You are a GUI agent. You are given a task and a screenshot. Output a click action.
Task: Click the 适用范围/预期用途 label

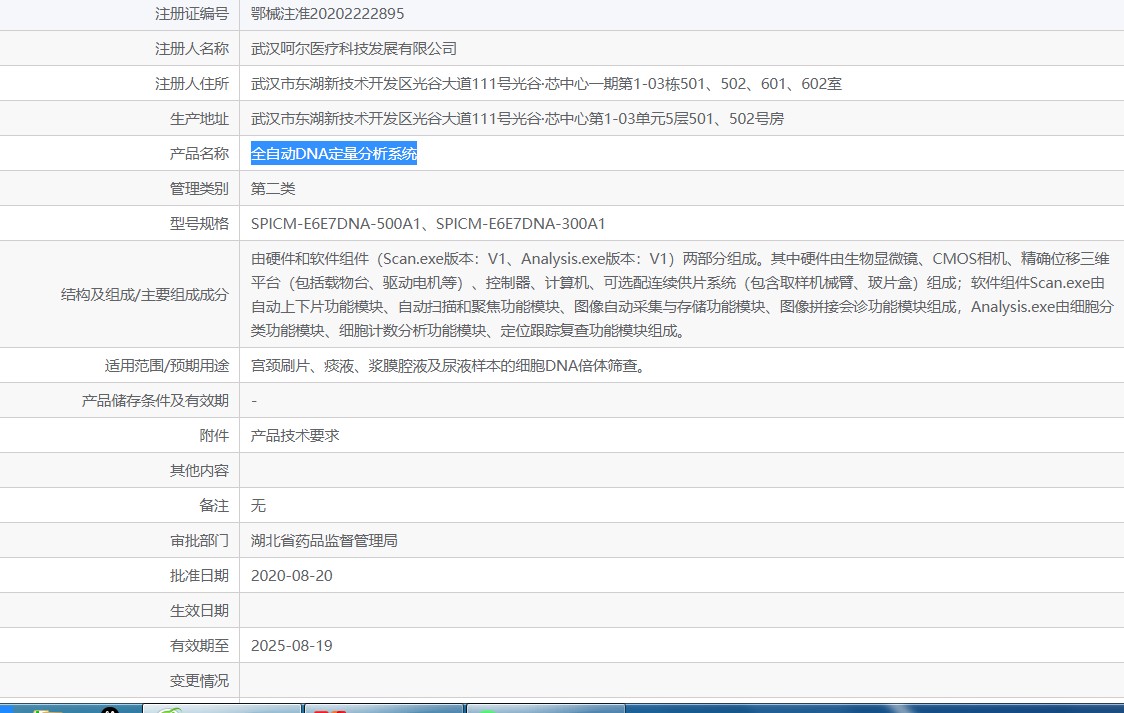[166, 366]
